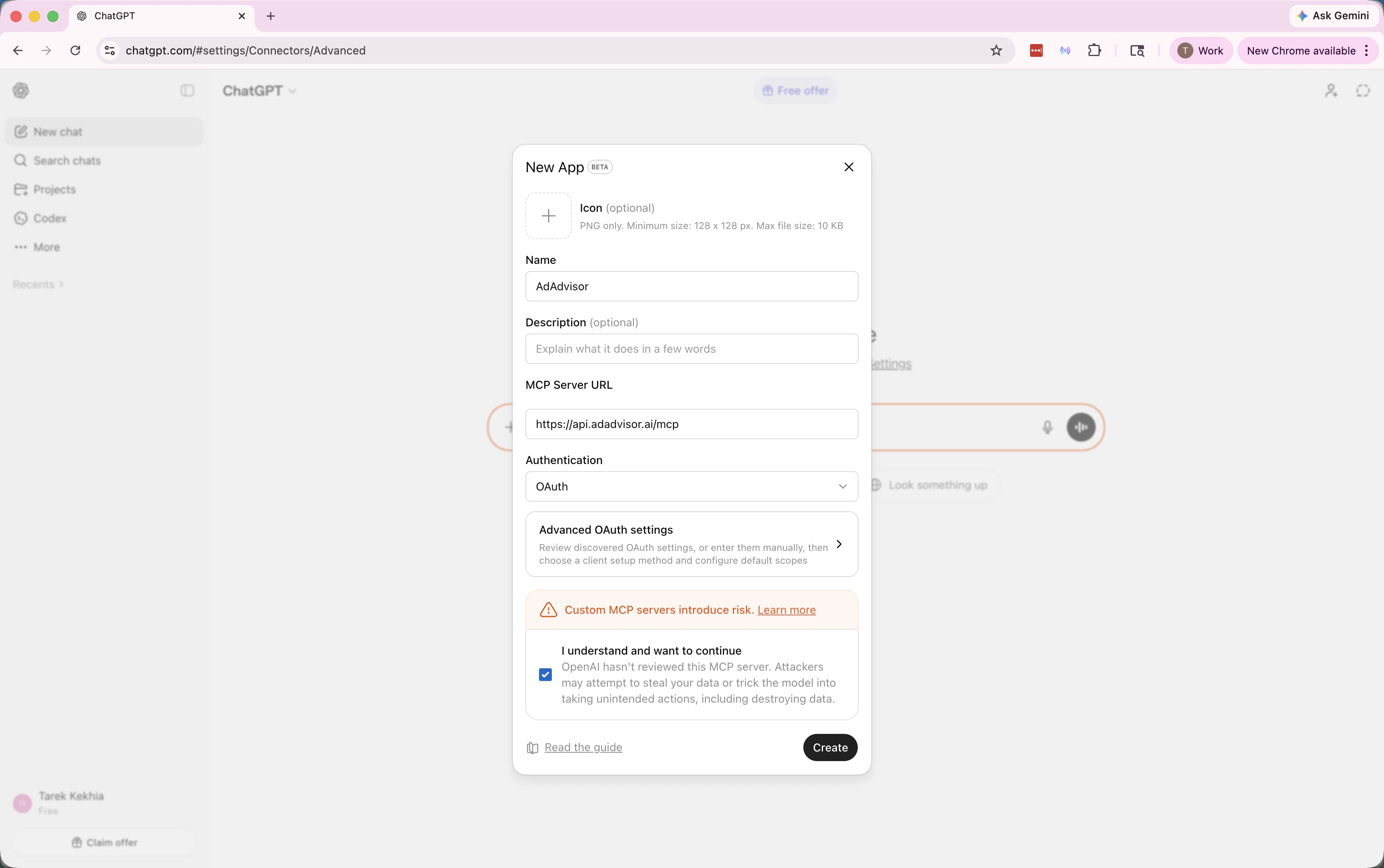
Task: Open the Work profile menu
Action: 1200,50
